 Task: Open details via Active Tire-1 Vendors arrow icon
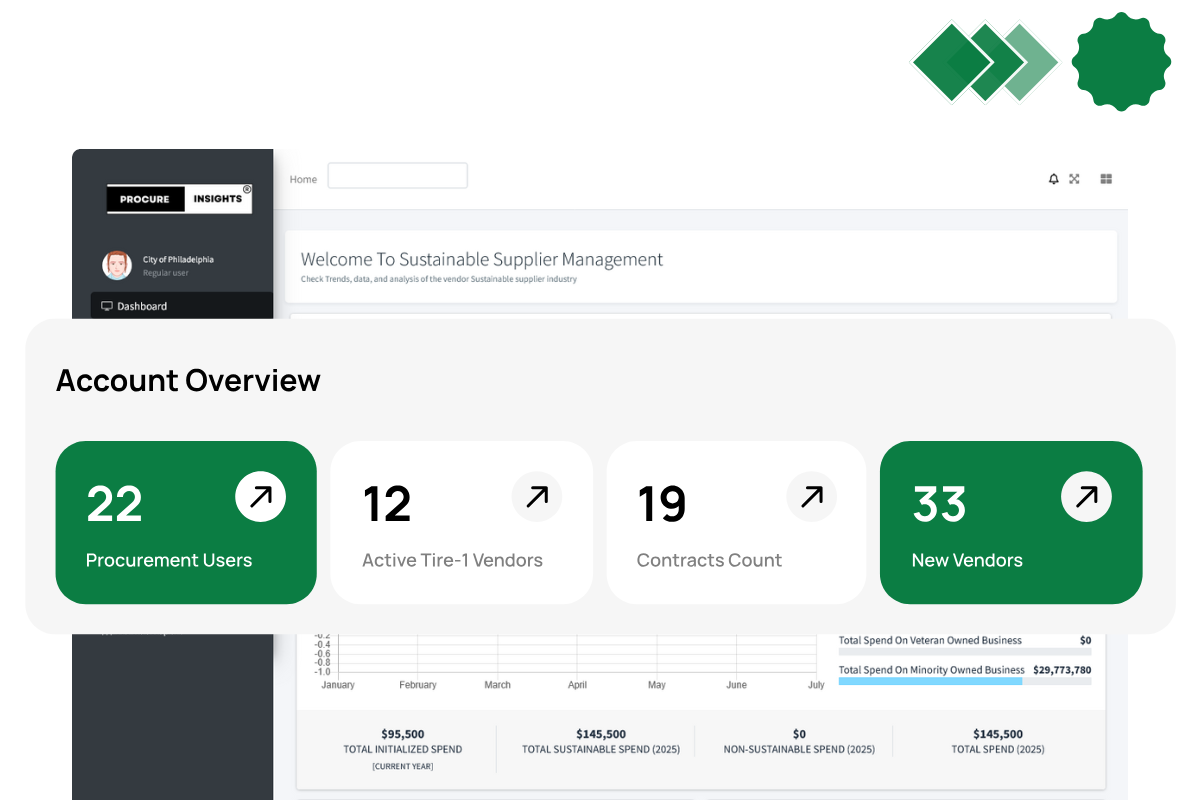536,496
